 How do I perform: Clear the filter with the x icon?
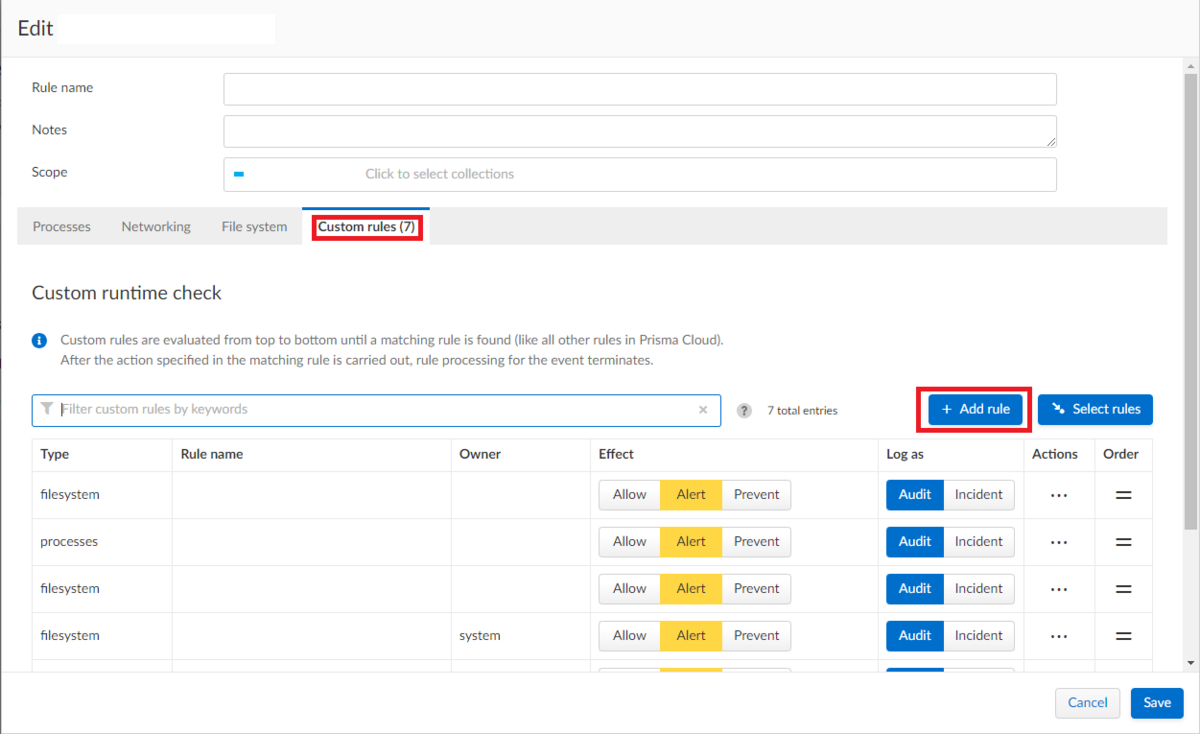point(703,409)
